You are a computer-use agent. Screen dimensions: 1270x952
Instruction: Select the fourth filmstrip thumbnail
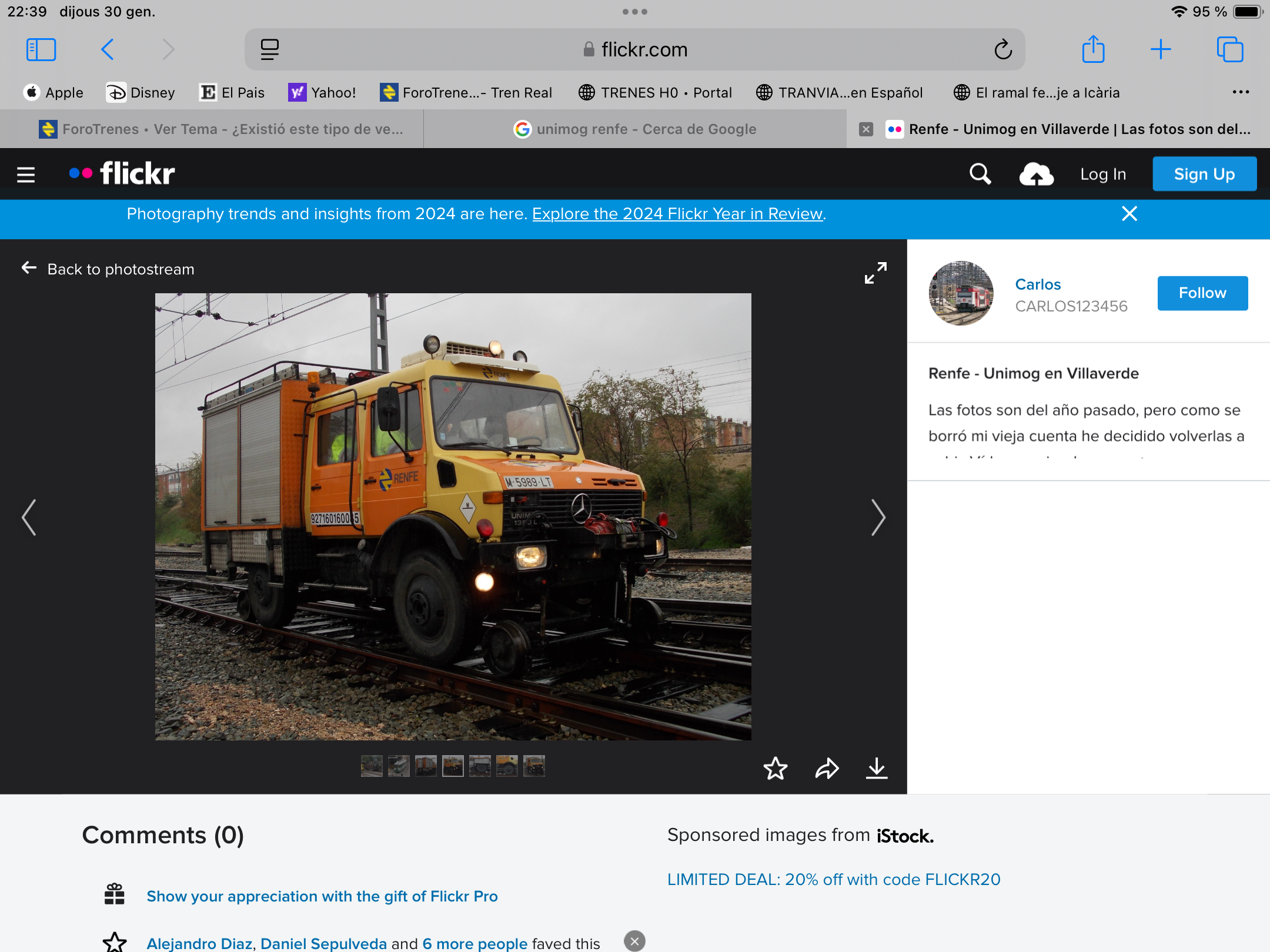coord(453,766)
